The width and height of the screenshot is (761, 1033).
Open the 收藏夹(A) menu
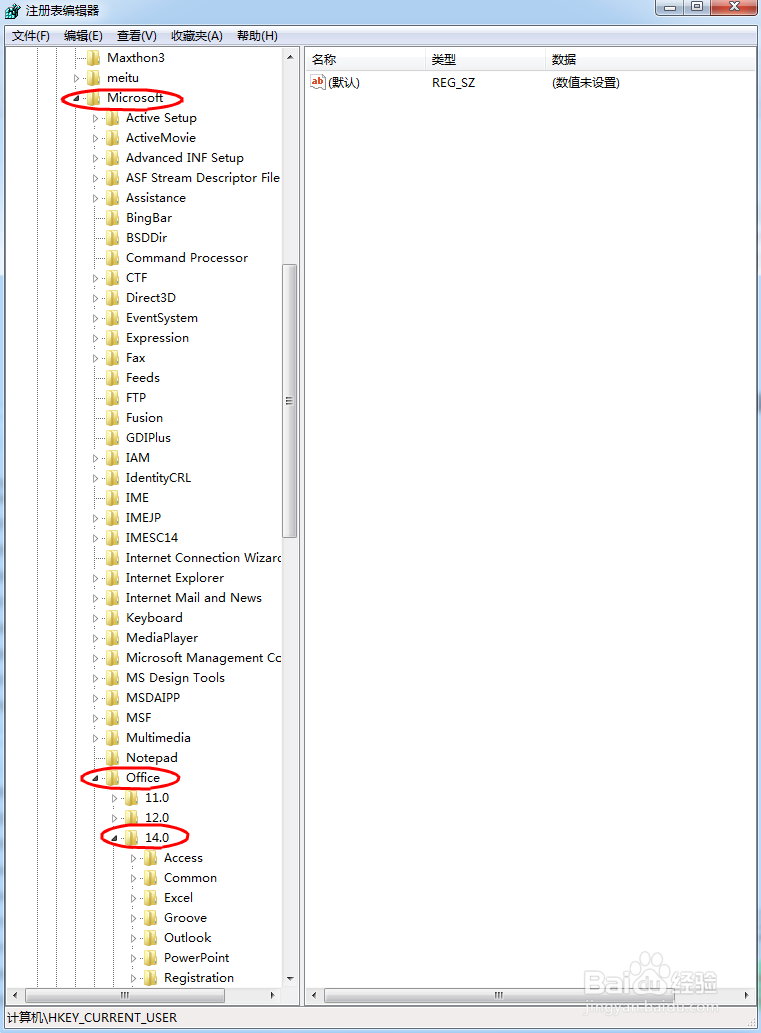pos(196,36)
